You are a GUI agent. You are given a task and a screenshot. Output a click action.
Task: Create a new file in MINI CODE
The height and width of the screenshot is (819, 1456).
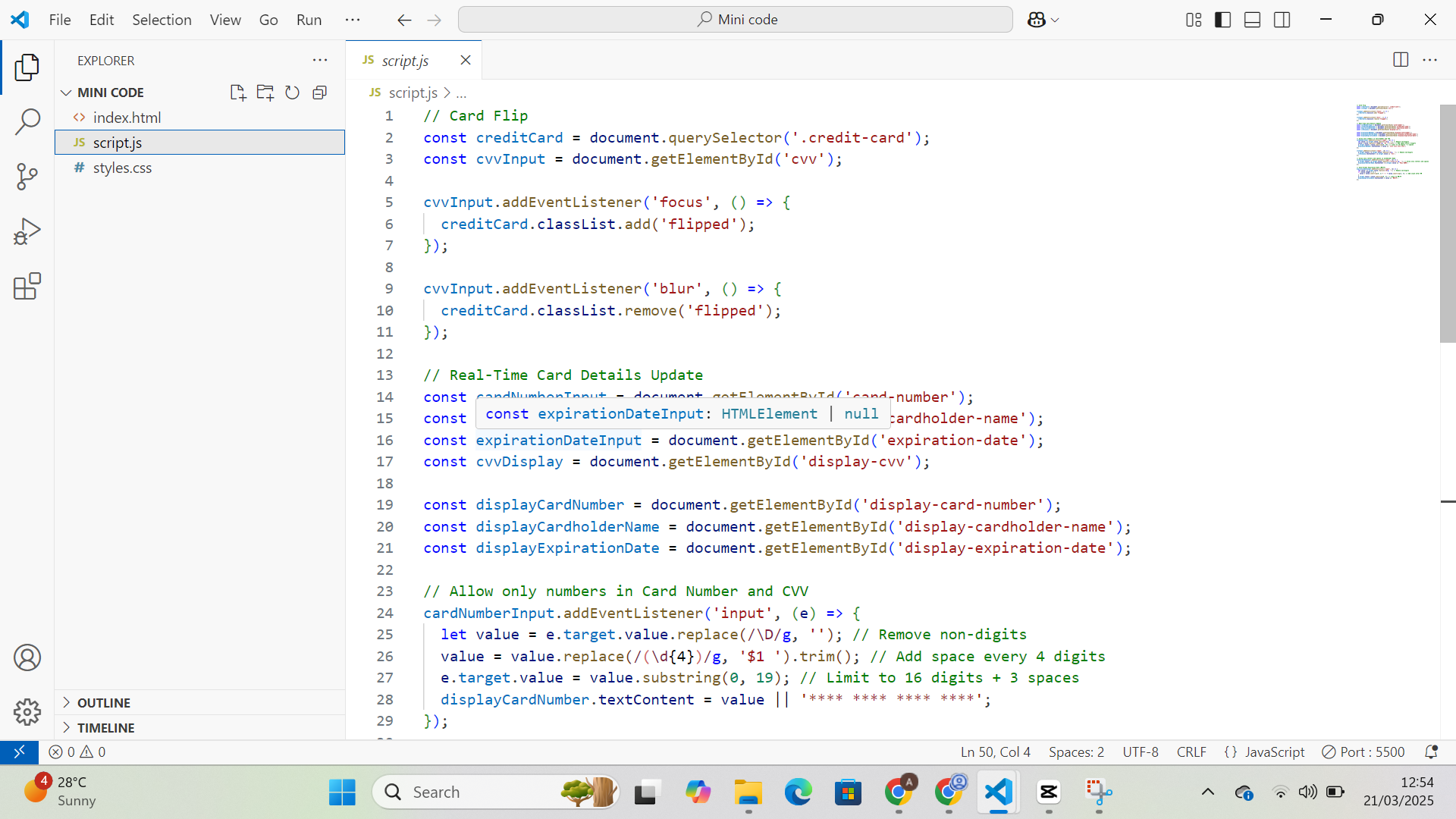tap(237, 92)
